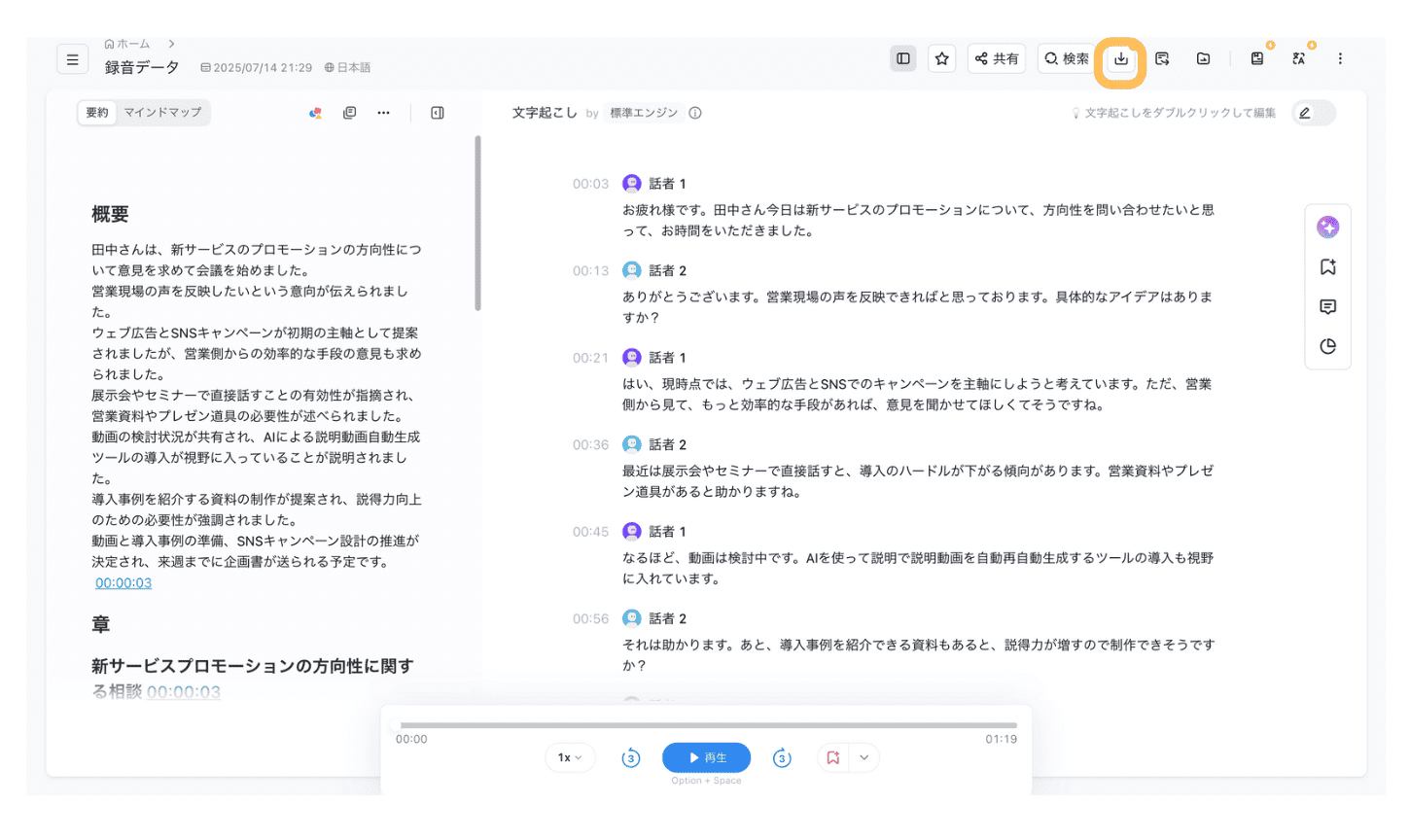Viewport: 1410px width, 840px height.
Task: Open the vertical three-dot more menu
Action: [x=1340, y=58]
